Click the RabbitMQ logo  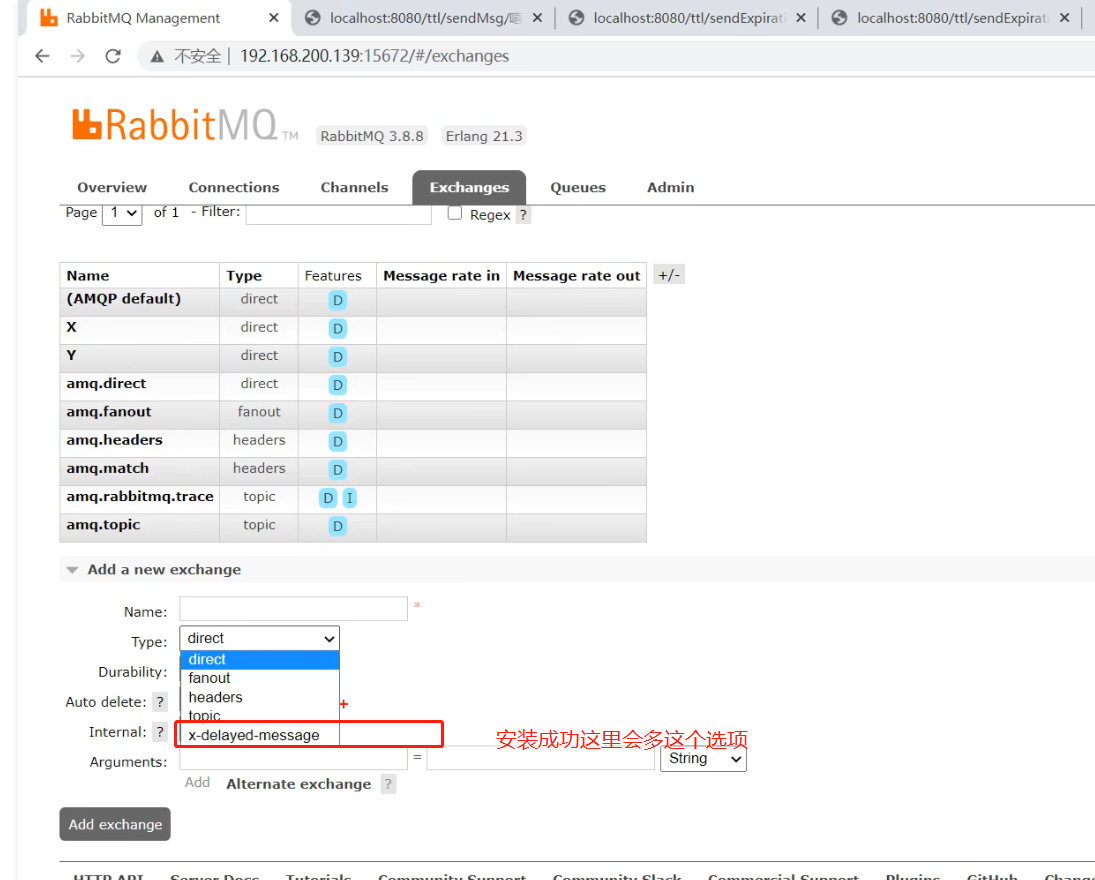point(185,126)
